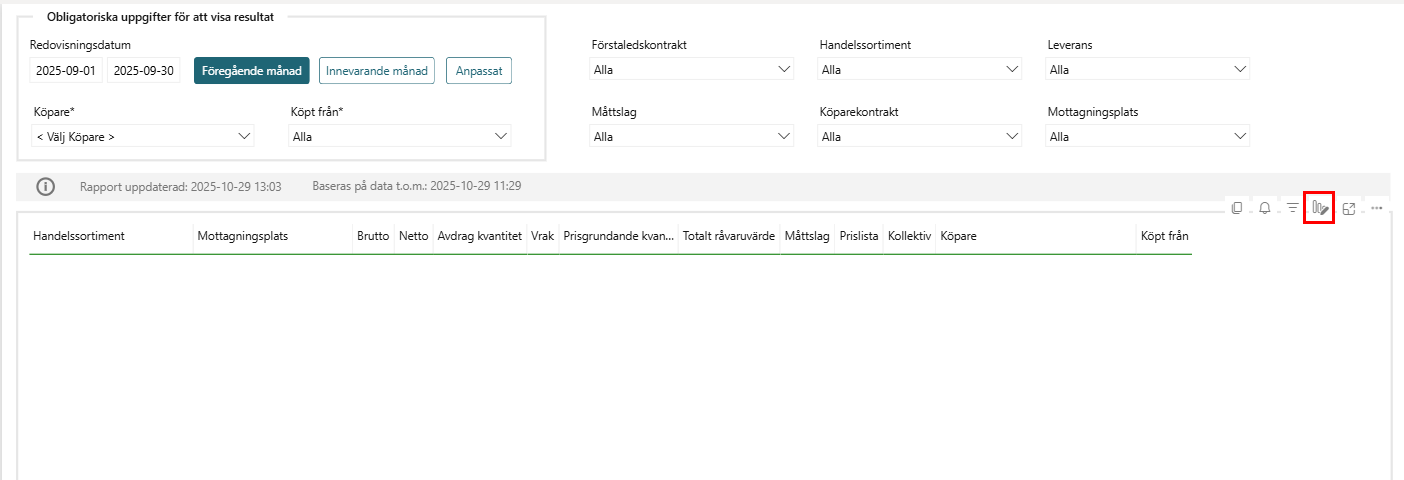Open the Mottagningsplats filter dropdown
The height and width of the screenshot is (480, 1404).
(1147, 136)
